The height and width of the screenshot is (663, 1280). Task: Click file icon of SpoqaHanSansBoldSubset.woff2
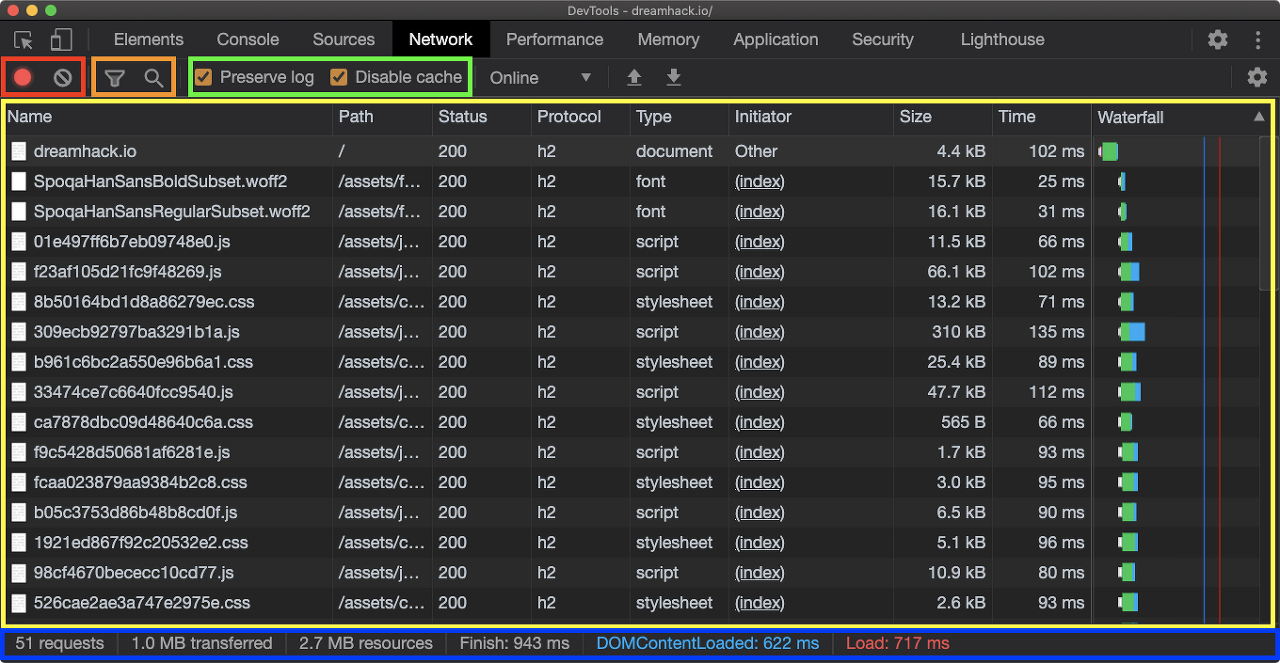click(x=19, y=182)
